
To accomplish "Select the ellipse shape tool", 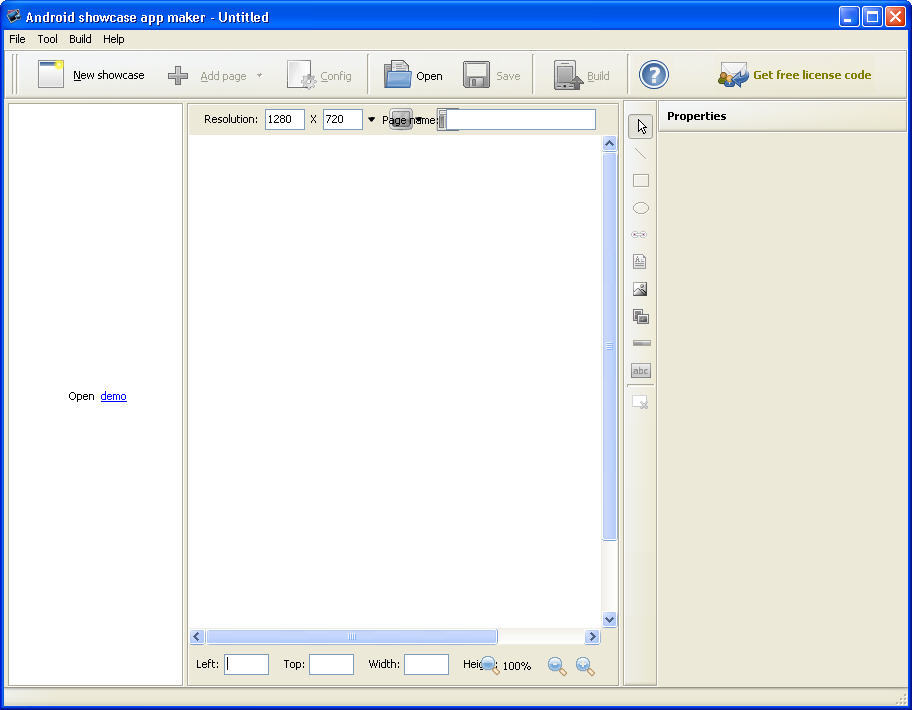I will [640, 208].
